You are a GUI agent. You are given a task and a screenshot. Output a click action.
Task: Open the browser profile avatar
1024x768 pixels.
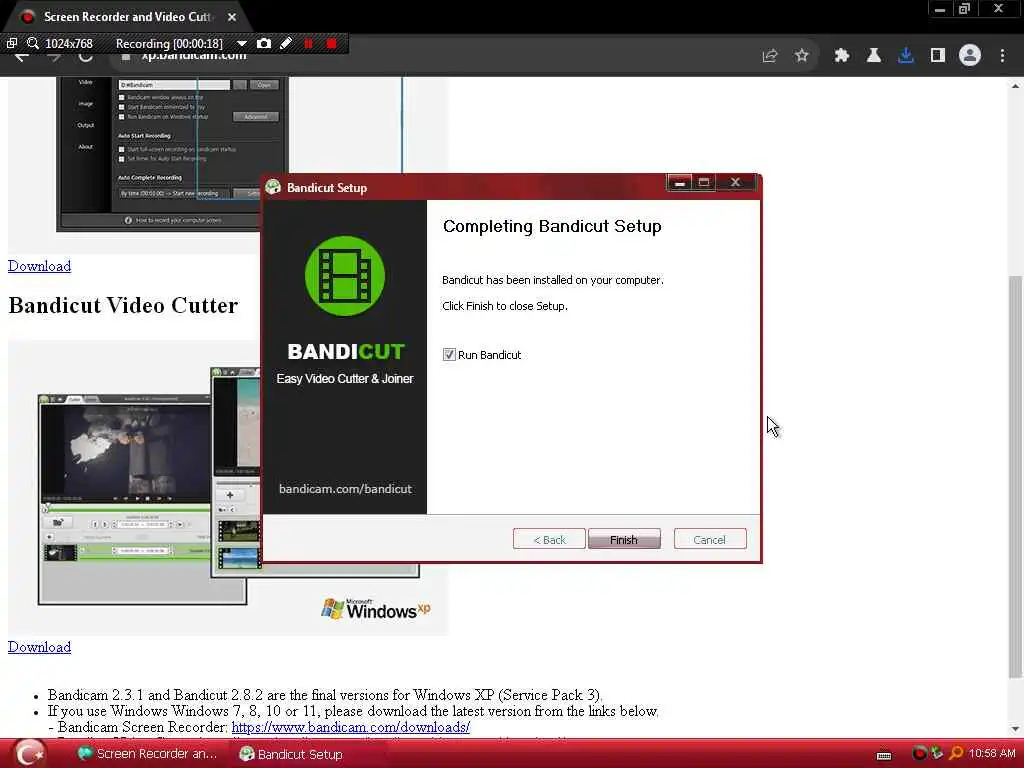970,56
